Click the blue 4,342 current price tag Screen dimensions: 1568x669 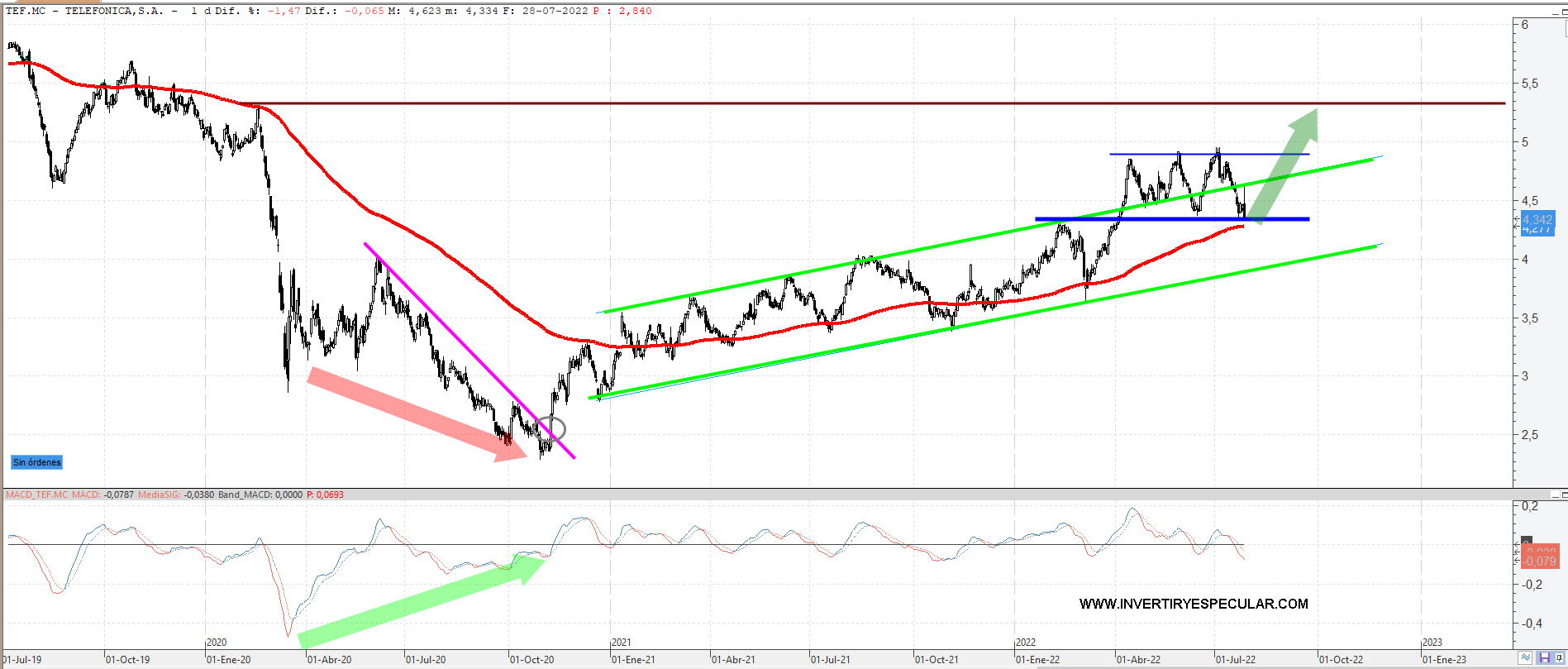click(1537, 219)
